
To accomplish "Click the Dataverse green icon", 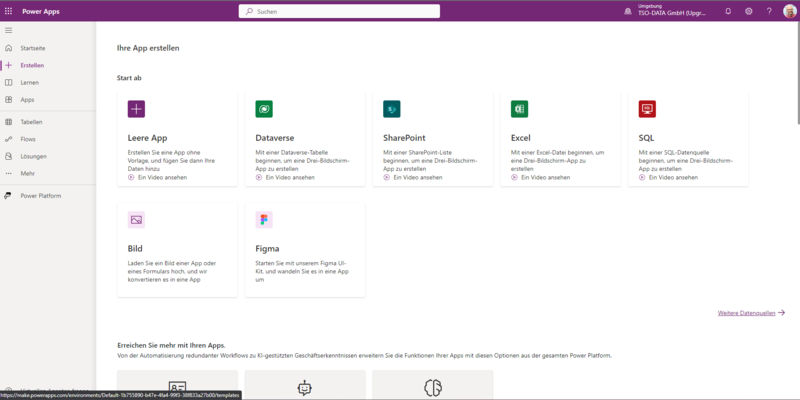I will coord(264,109).
